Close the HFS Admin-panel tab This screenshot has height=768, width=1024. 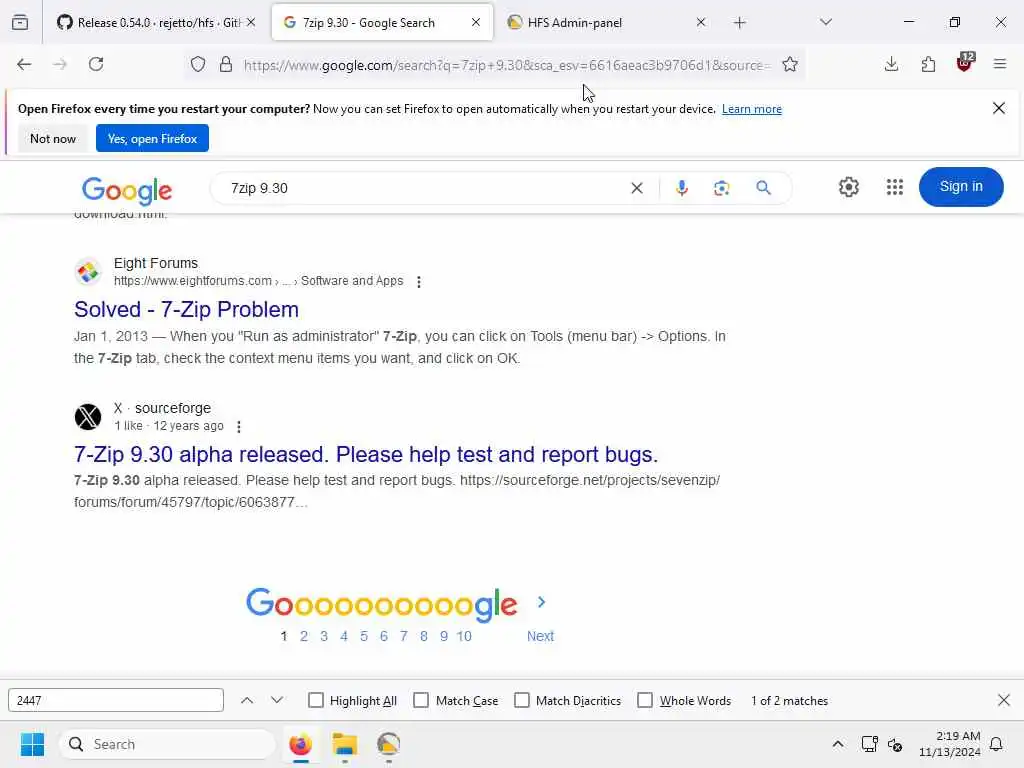click(701, 22)
